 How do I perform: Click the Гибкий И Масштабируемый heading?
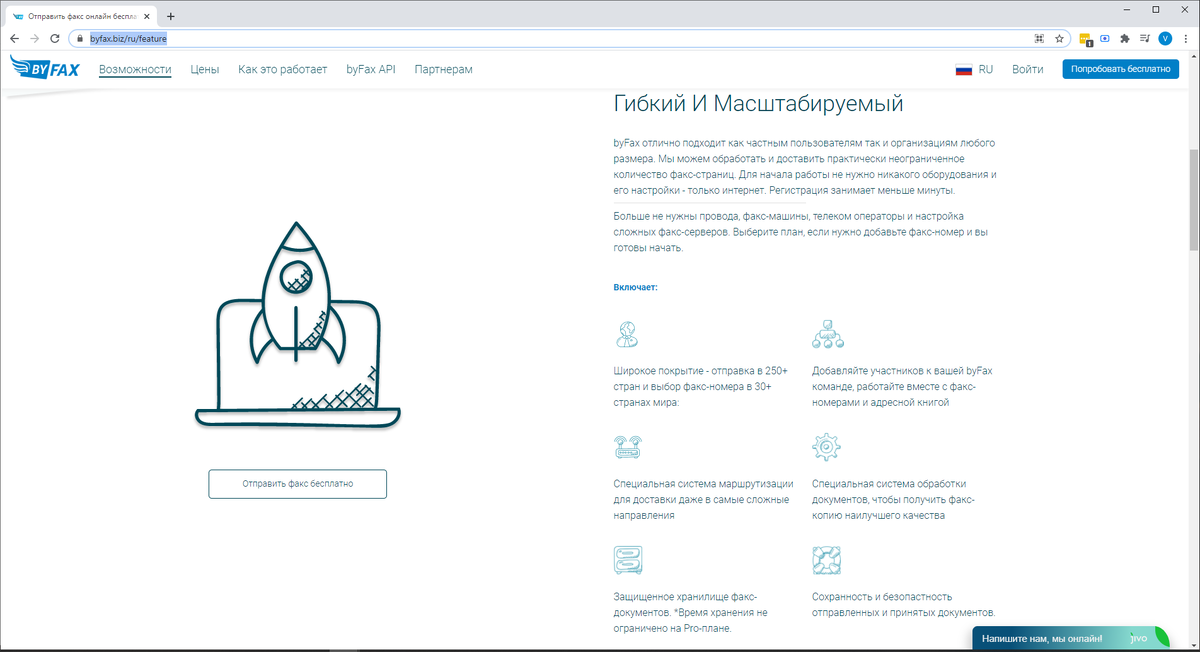coord(758,102)
